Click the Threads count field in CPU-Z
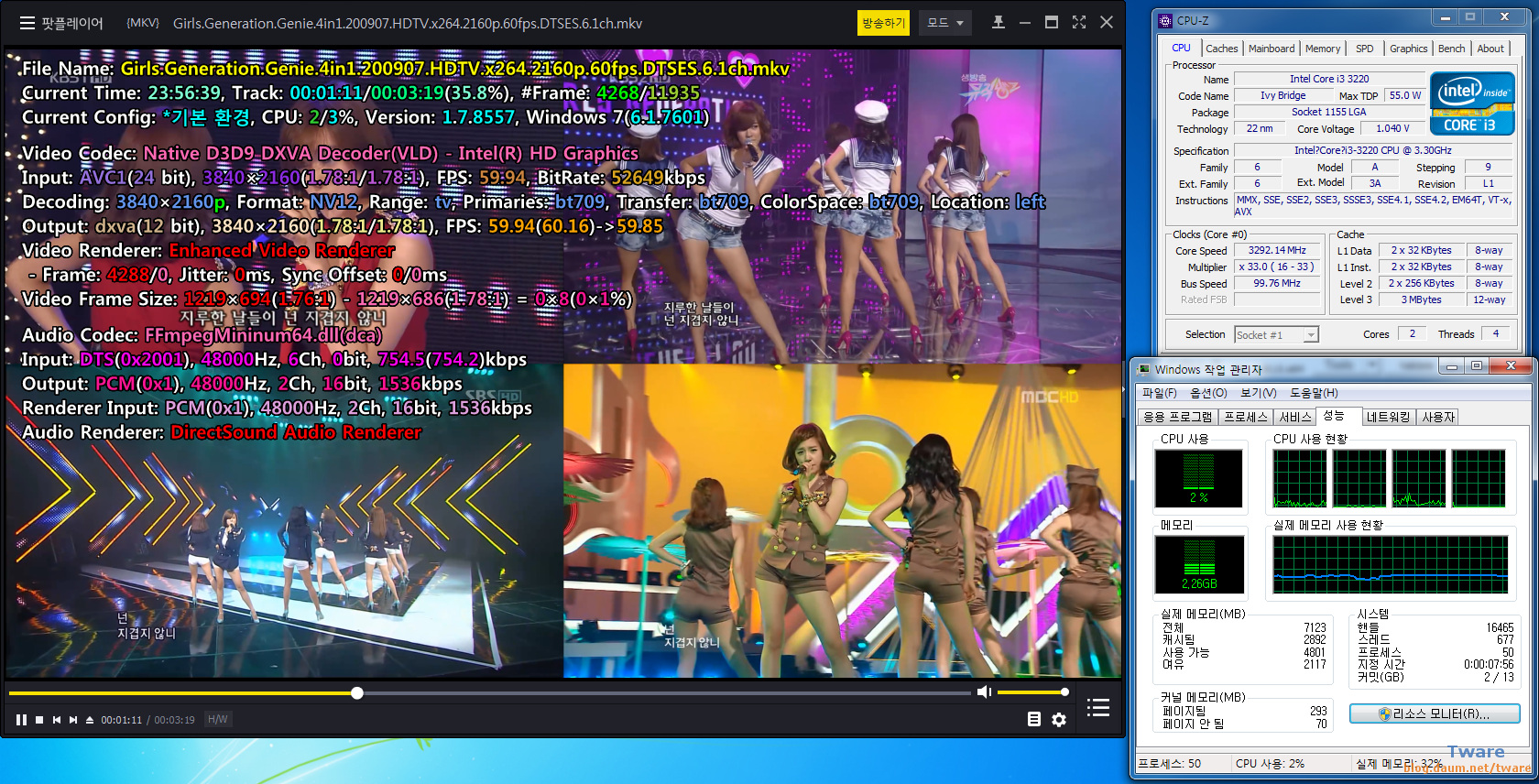 [x=1496, y=333]
